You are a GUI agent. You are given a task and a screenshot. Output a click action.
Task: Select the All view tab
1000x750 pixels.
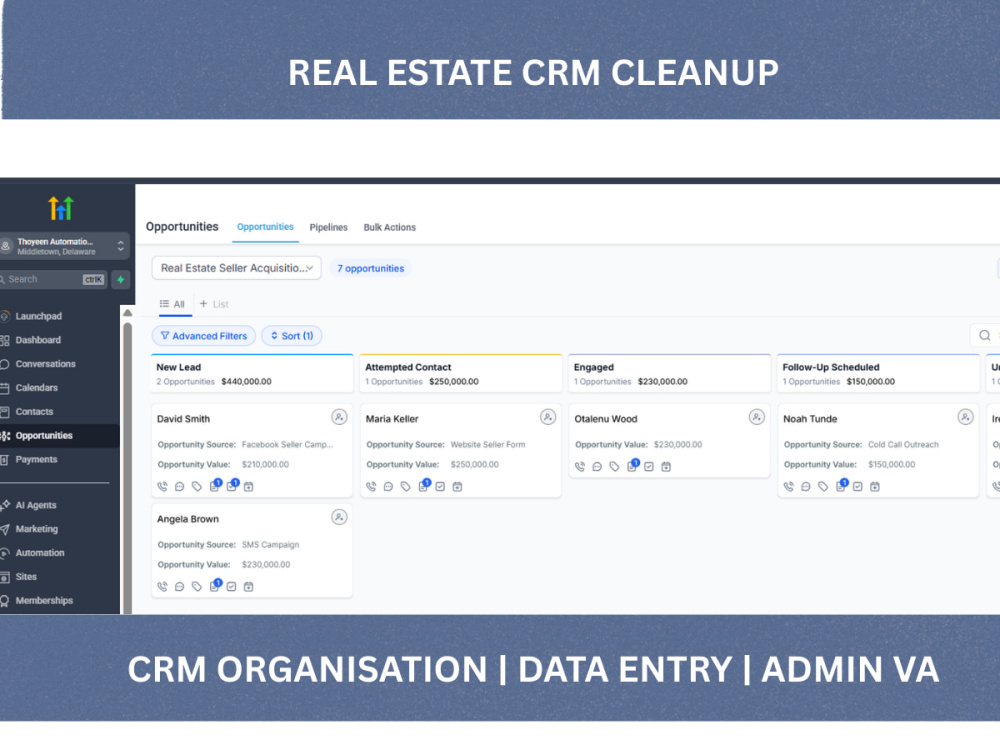tap(173, 304)
